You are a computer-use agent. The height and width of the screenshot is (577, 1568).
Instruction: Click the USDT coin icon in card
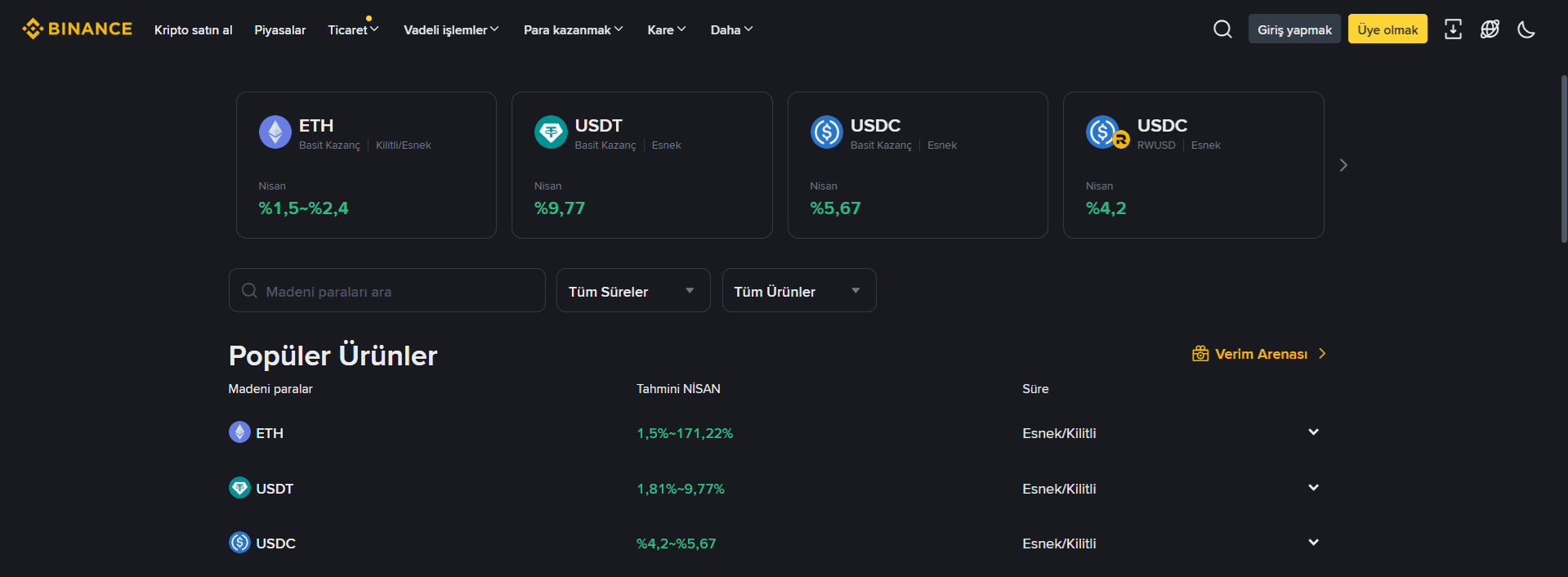[x=551, y=132]
